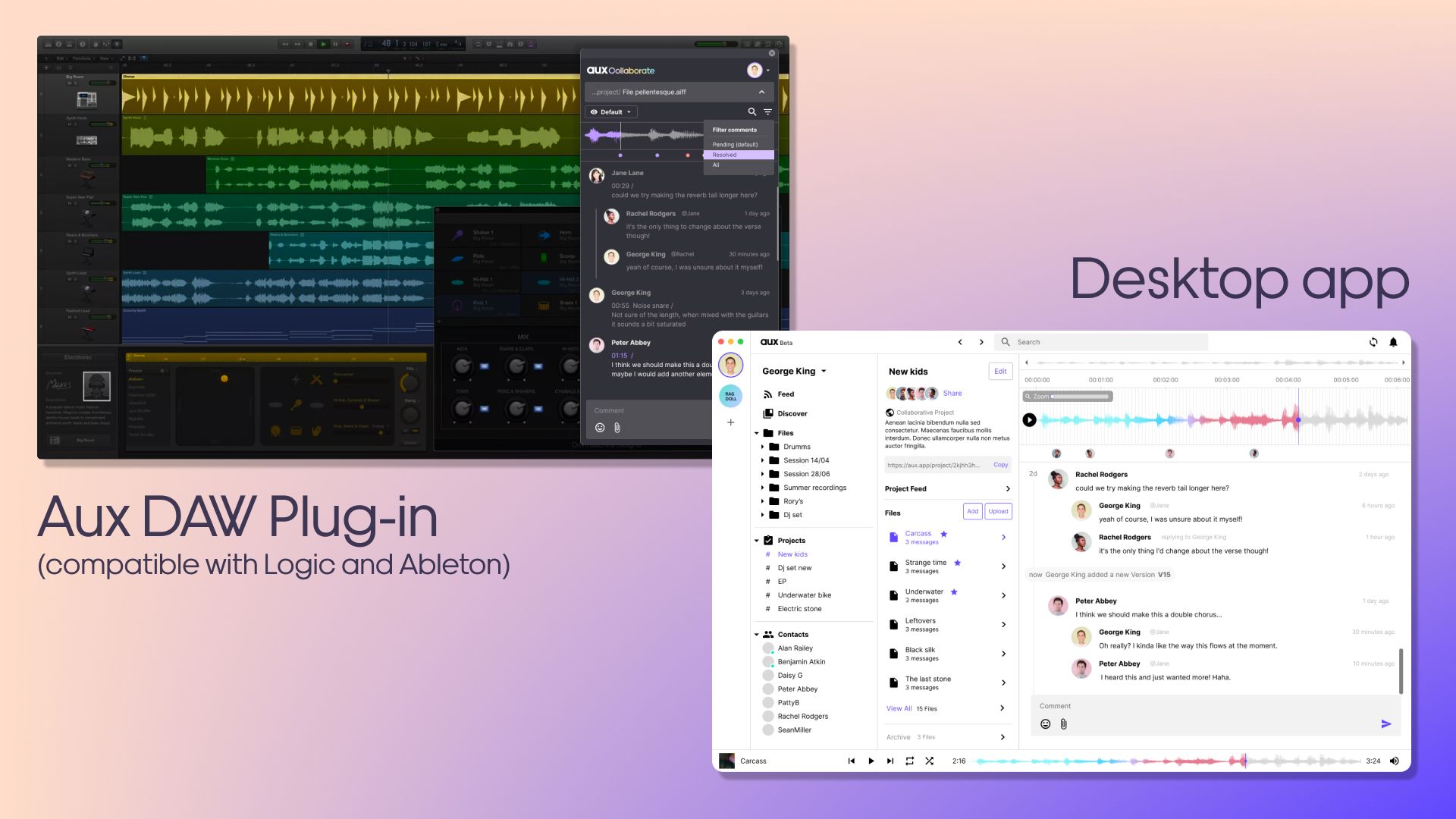The height and width of the screenshot is (819, 1456).
Task: Send the comment with the arrow icon
Action: 1386,724
